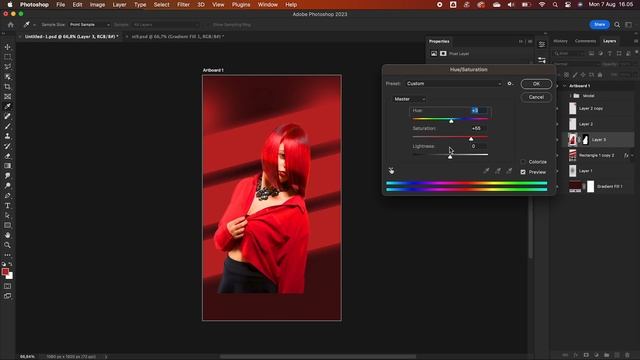Select the Pen tool

point(7,196)
